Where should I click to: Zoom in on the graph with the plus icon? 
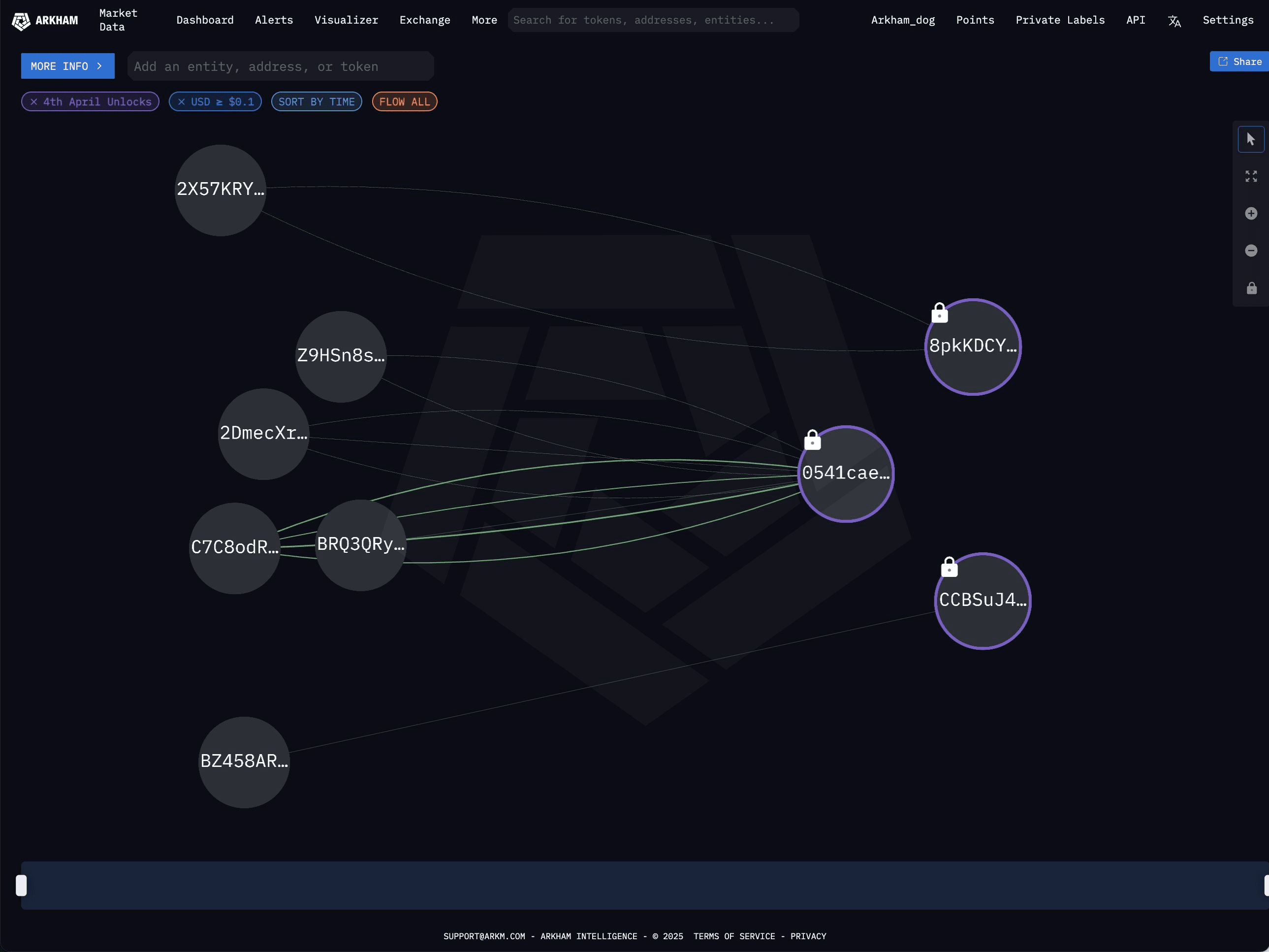point(1251,214)
